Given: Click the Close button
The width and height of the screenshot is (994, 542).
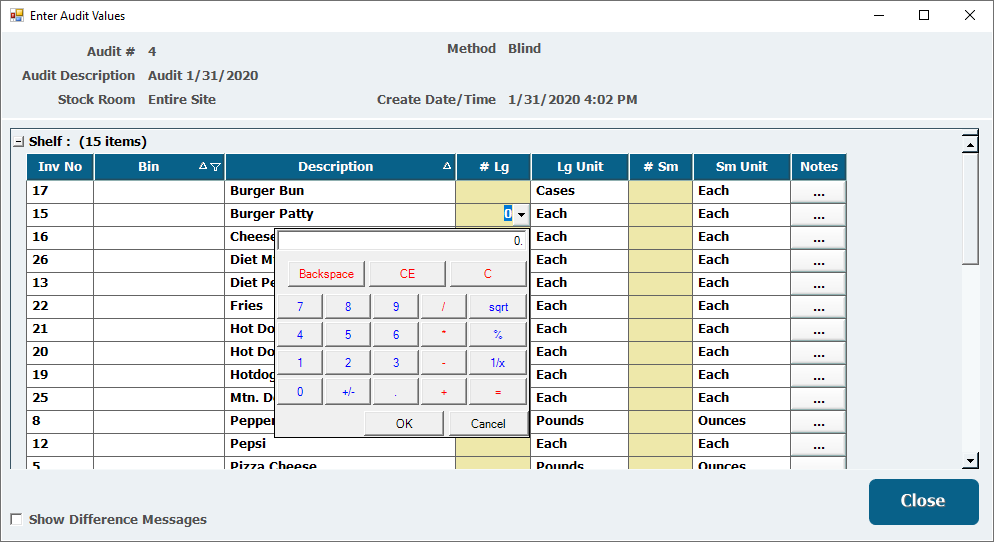Looking at the screenshot, I should point(922,501).
